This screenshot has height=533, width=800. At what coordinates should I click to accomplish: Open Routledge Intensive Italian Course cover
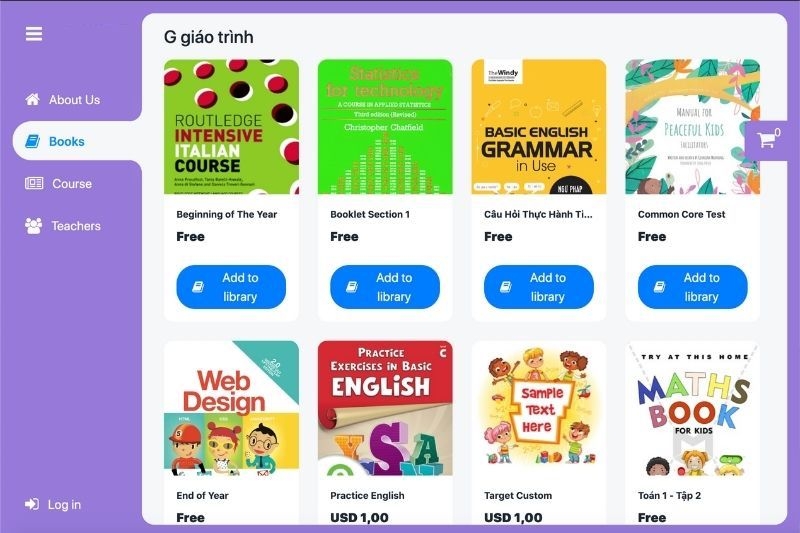point(231,126)
